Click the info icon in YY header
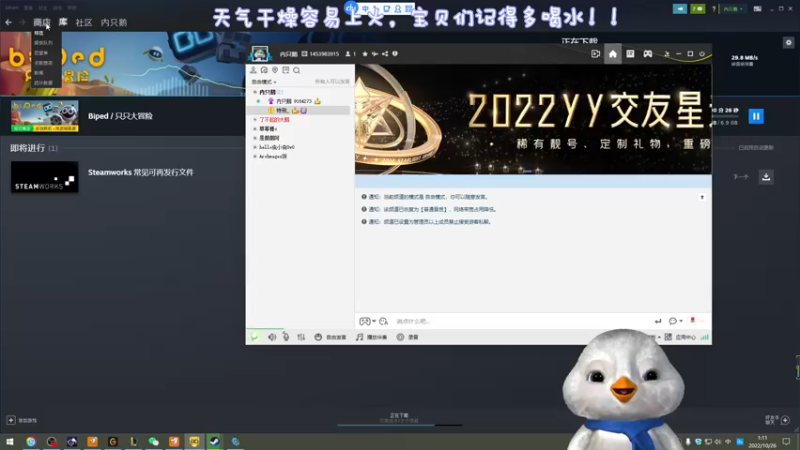 (395, 54)
